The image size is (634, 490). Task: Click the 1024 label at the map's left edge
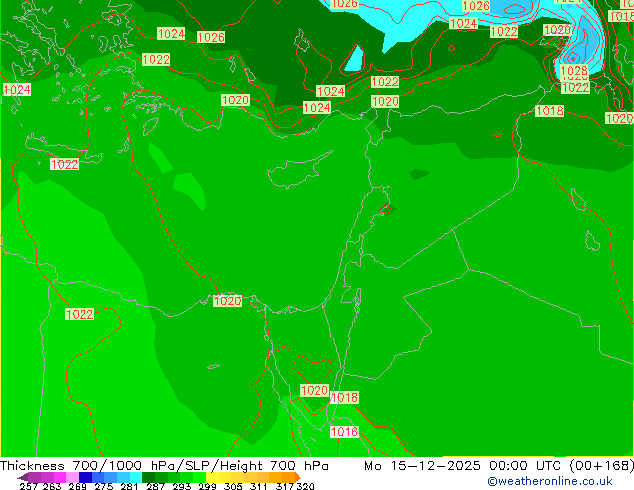tap(17, 89)
